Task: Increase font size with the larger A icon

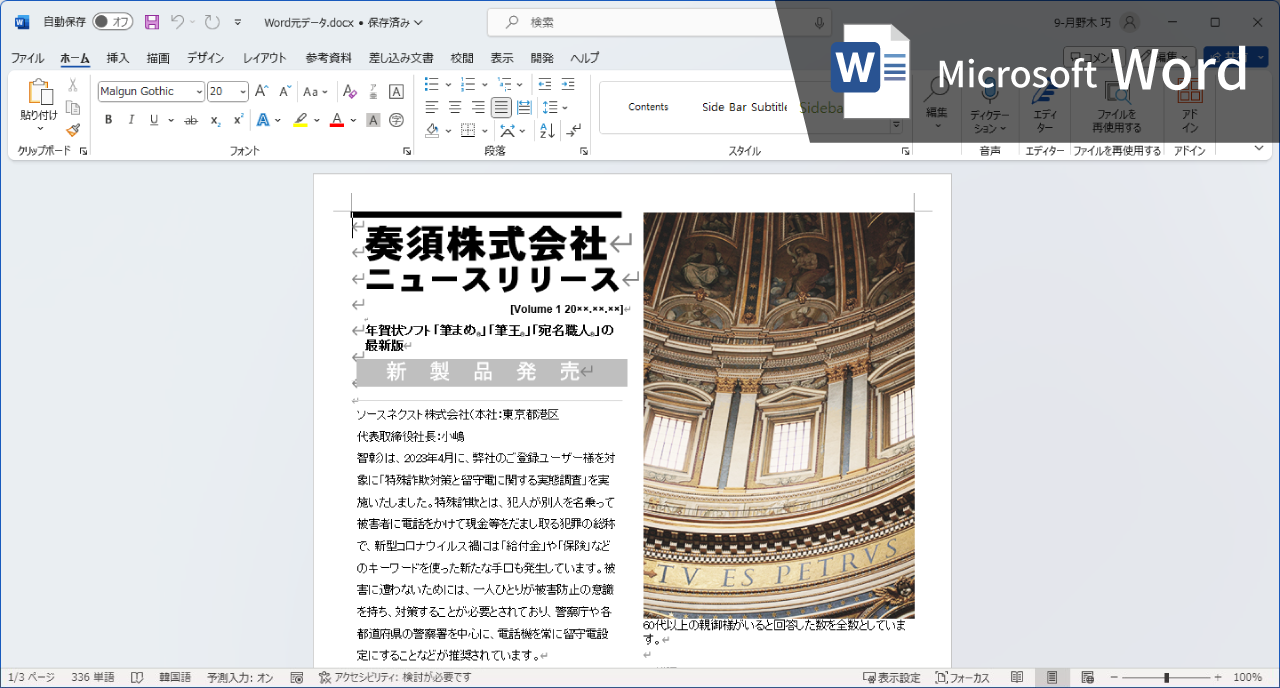Action: point(260,89)
